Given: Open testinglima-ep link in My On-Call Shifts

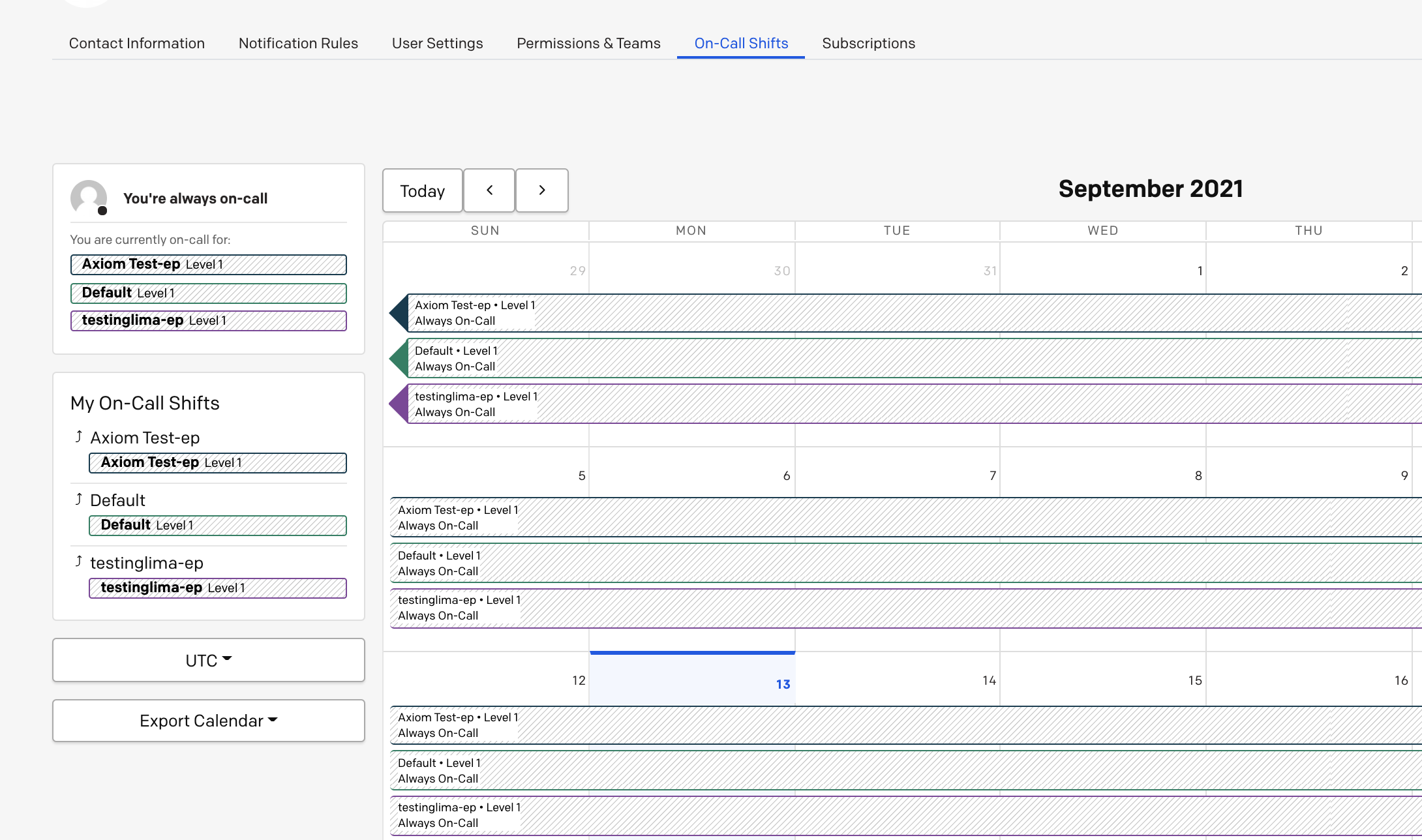Looking at the screenshot, I should click(147, 563).
